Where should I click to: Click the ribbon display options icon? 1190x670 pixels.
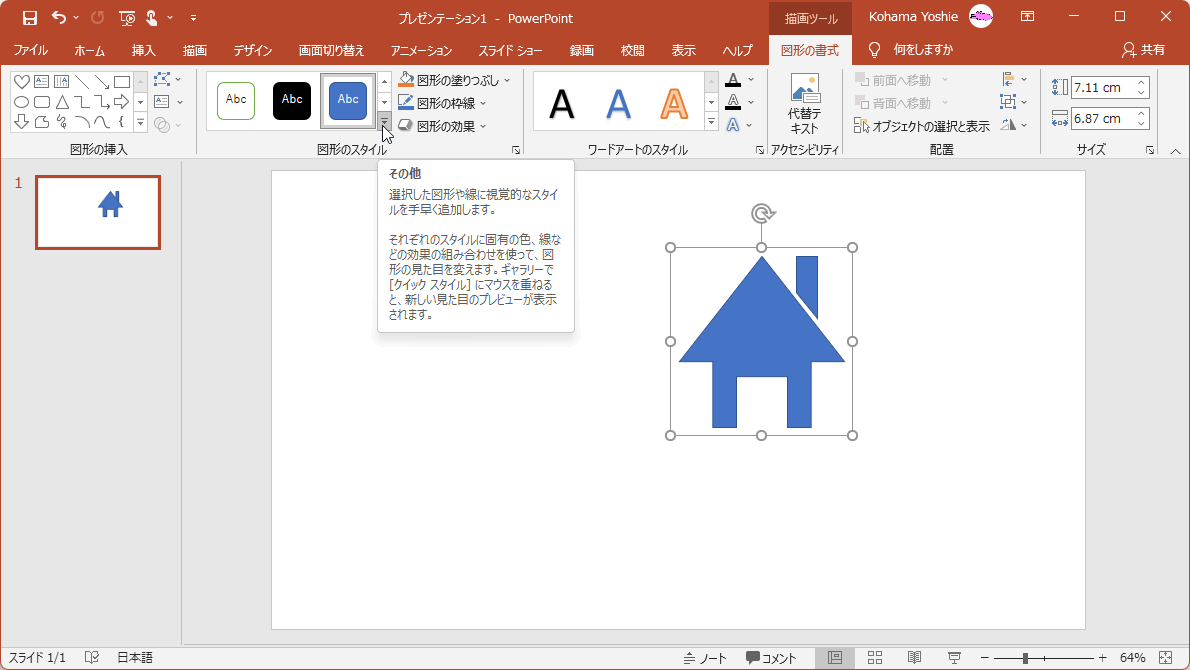[x=1027, y=17]
